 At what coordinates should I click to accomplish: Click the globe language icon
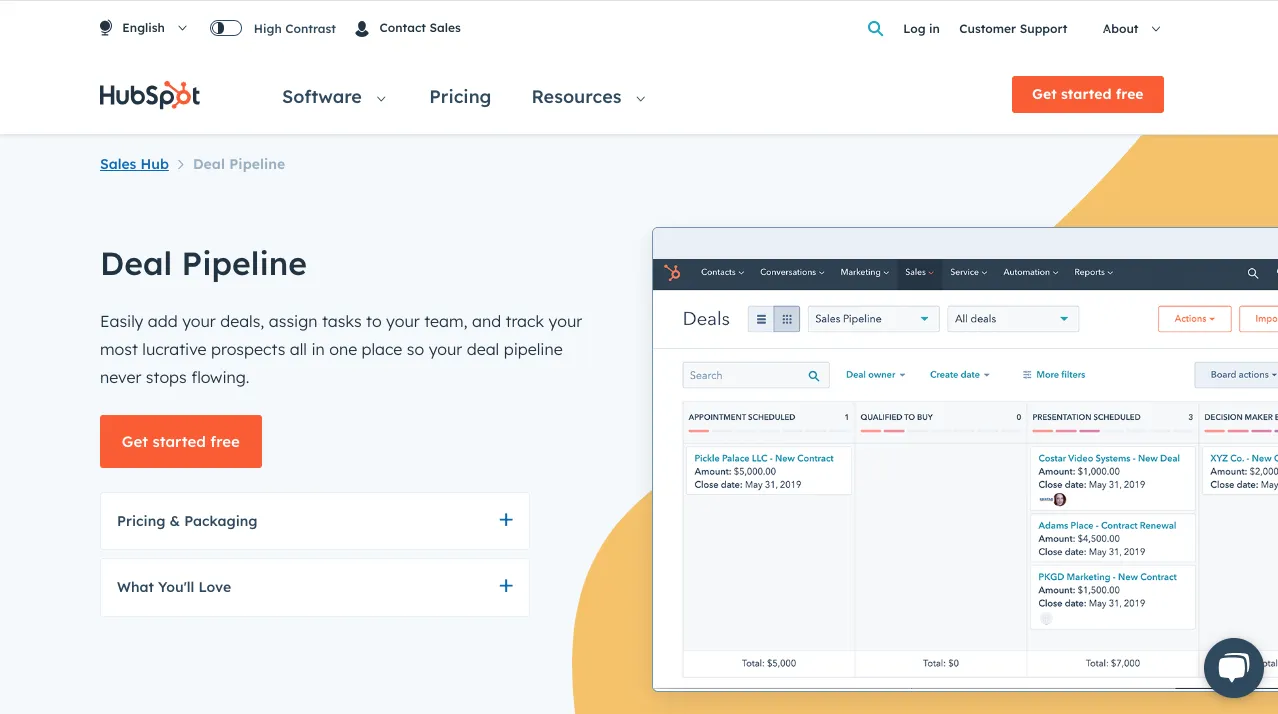(x=106, y=28)
